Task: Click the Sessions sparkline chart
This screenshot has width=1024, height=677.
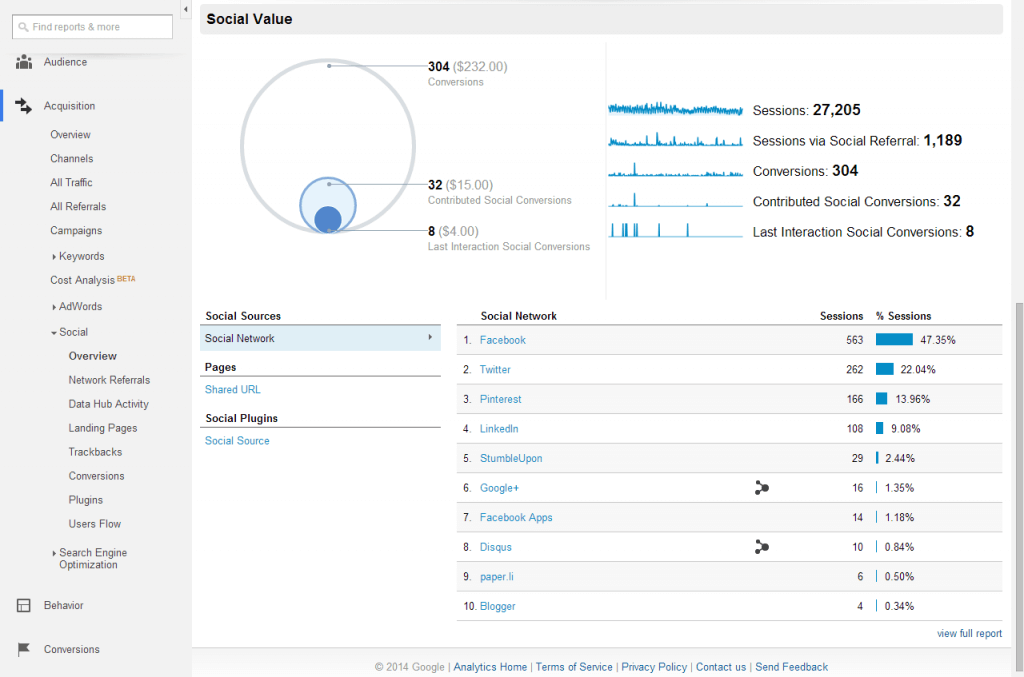Action: (675, 109)
